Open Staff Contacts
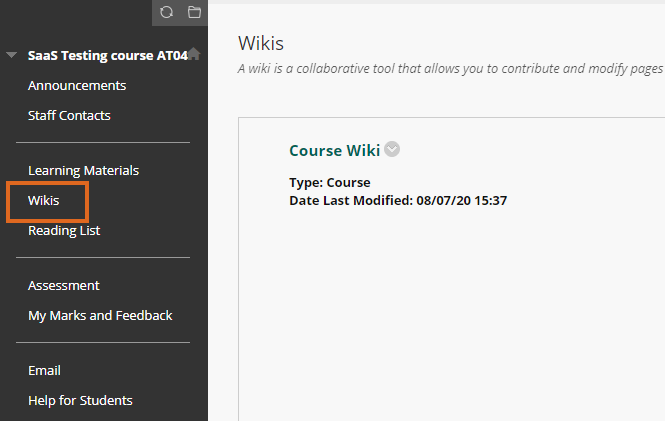Viewport: 665px width, 421px height. 69,116
